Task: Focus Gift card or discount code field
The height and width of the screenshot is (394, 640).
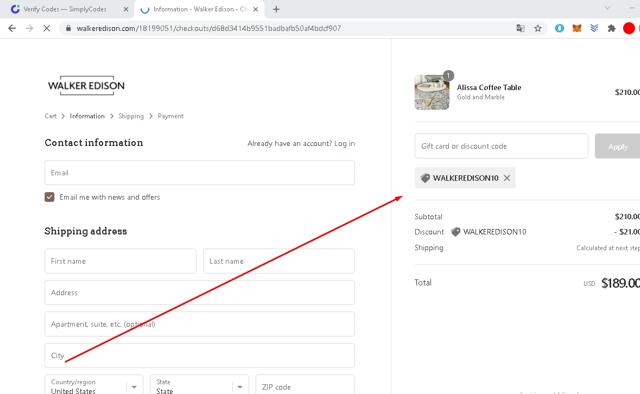Action: tap(501, 146)
